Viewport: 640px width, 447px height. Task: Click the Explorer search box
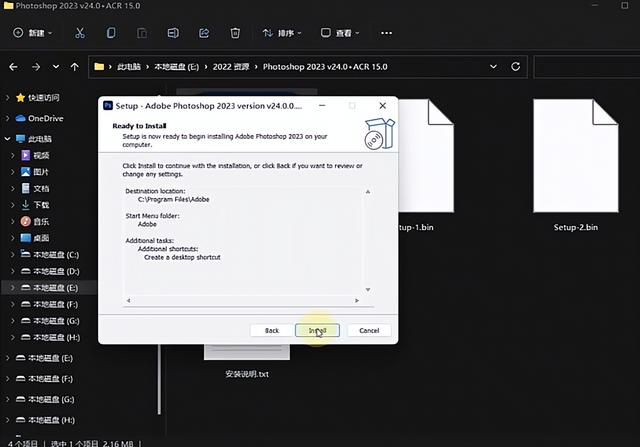(587, 67)
